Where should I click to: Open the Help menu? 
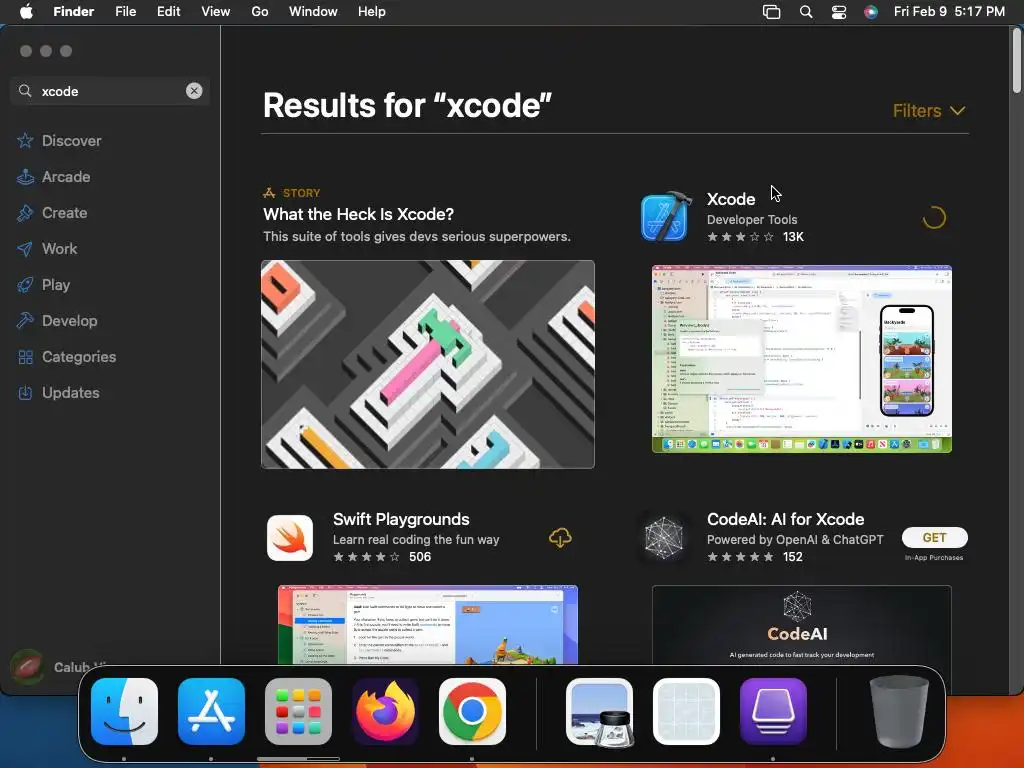(372, 12)
